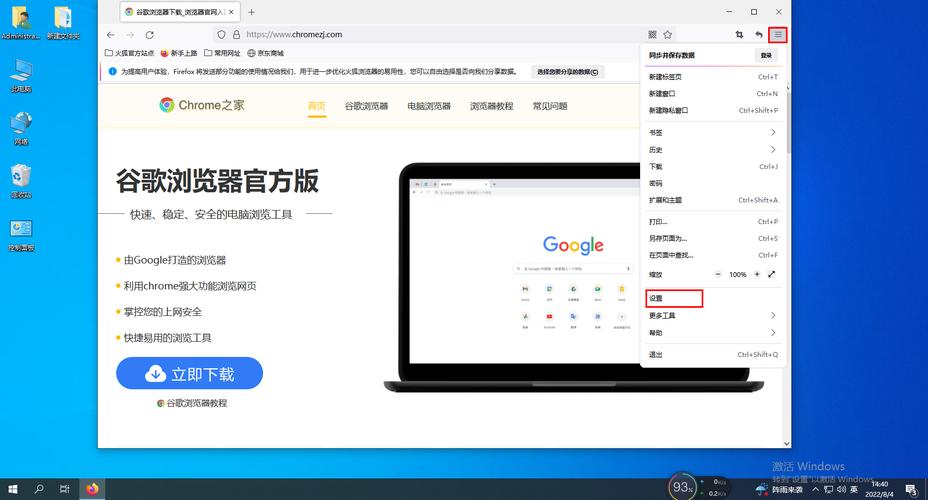Viewport: 928px width, 500px height.
Task: Close the 谷歌浏览器下载 tab
Action: pos(231,12)
